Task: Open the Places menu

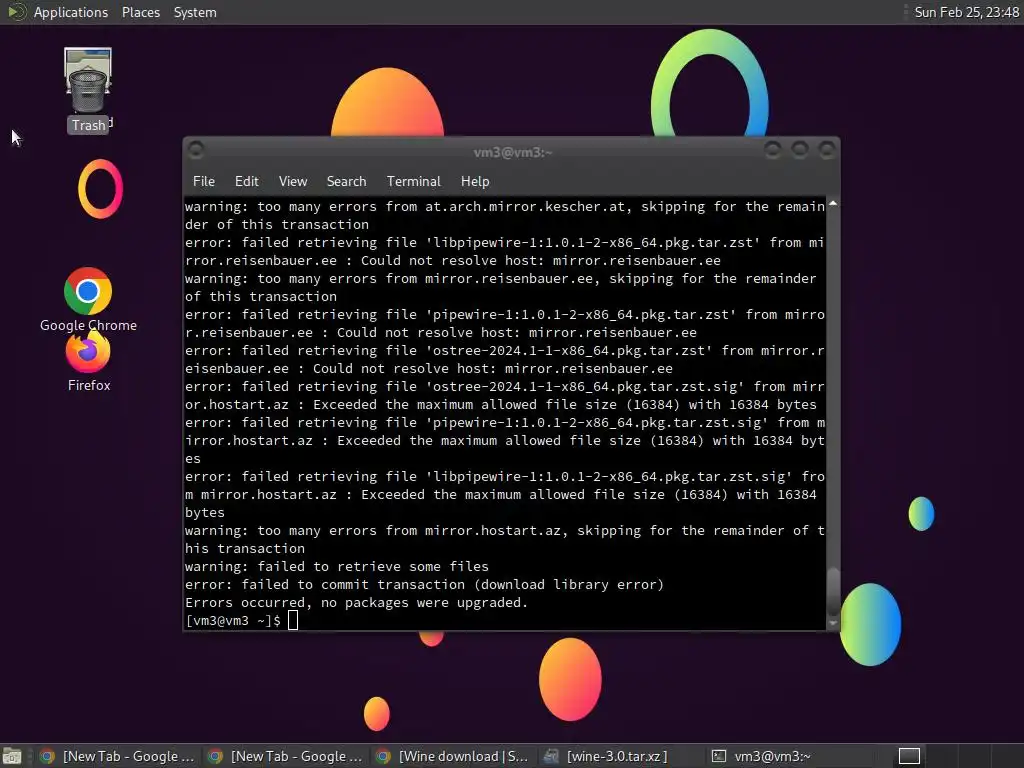Action: point(140,12)
